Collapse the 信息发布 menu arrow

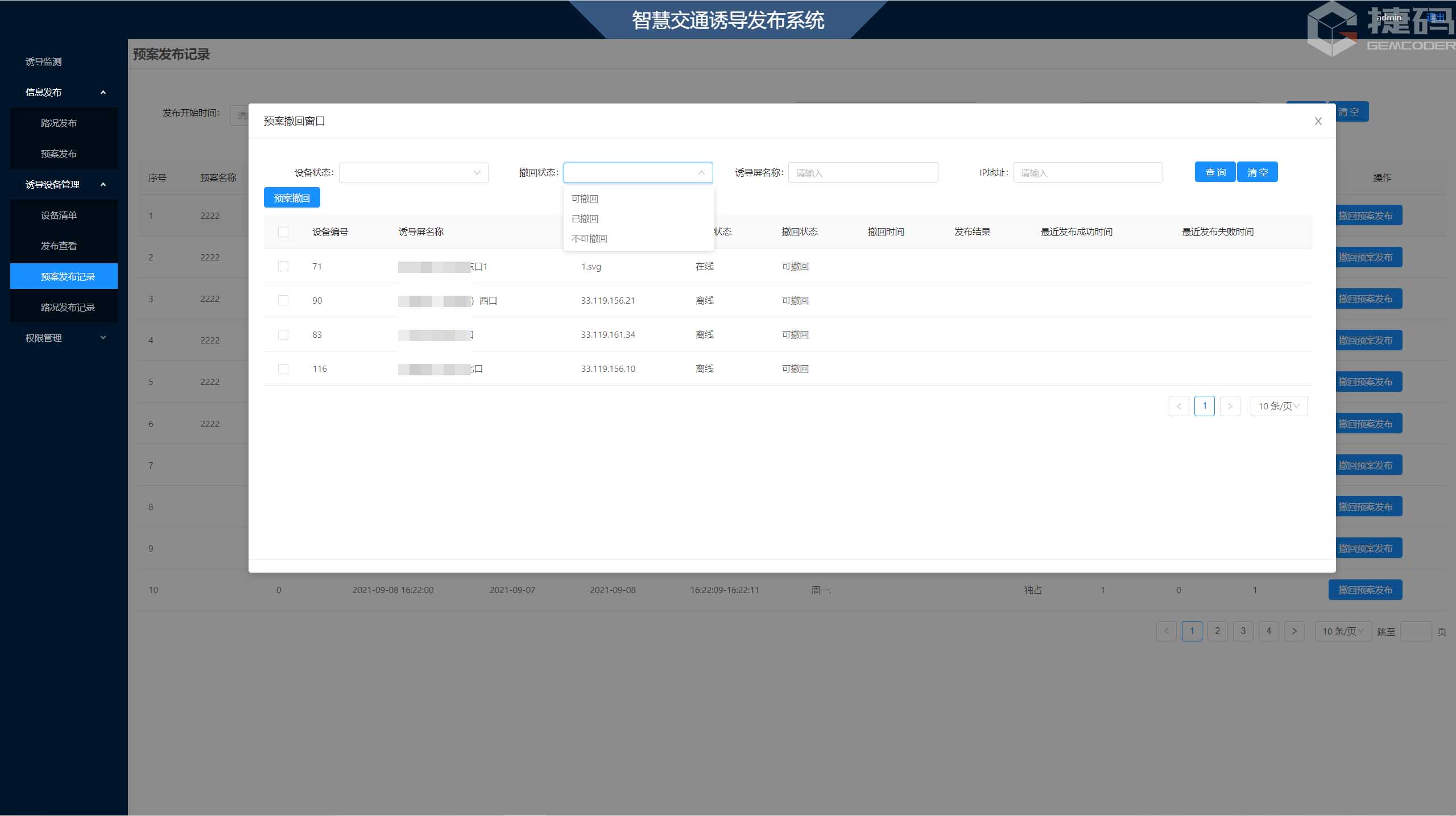pyautogui.click(x=103, y=92)
